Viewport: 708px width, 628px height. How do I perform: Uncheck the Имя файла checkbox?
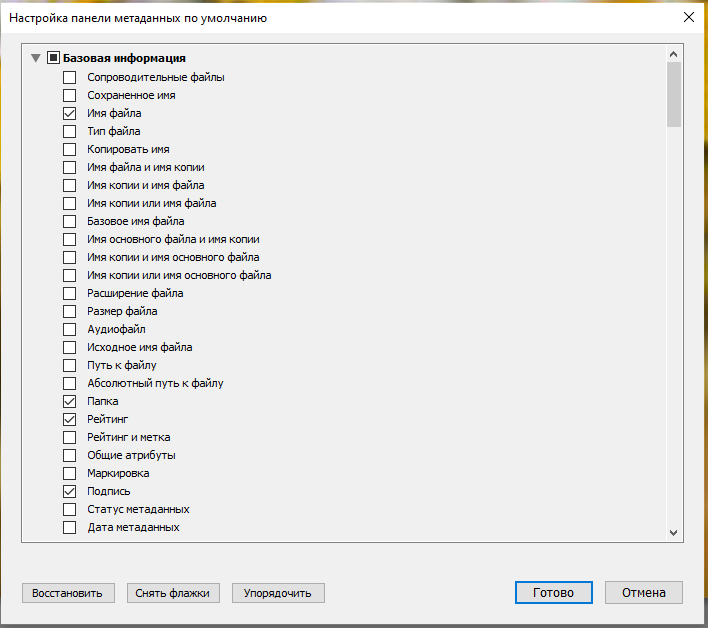point(70,113)
